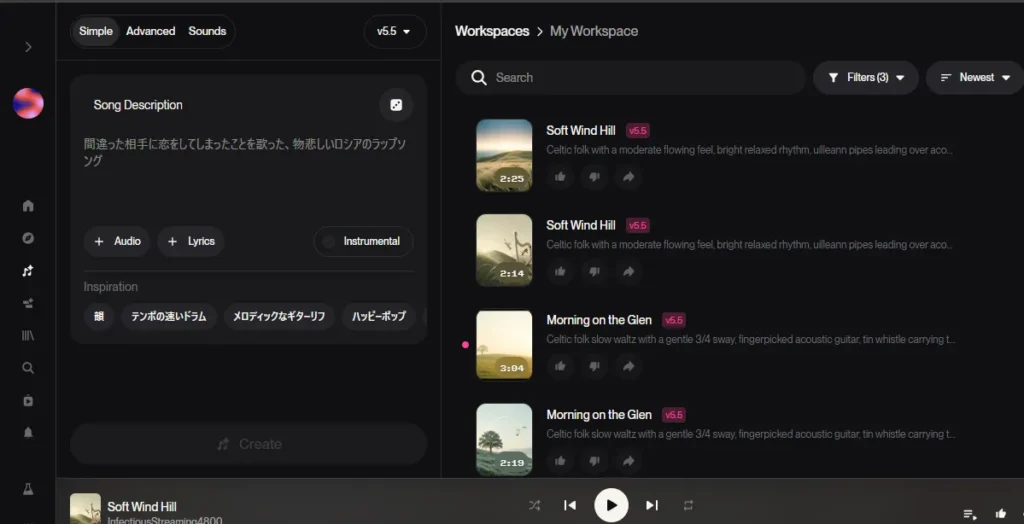Open the Explore compass icon in sidebar
Viewport: 1024px width, 524px height.
click(x=28, y=238)
